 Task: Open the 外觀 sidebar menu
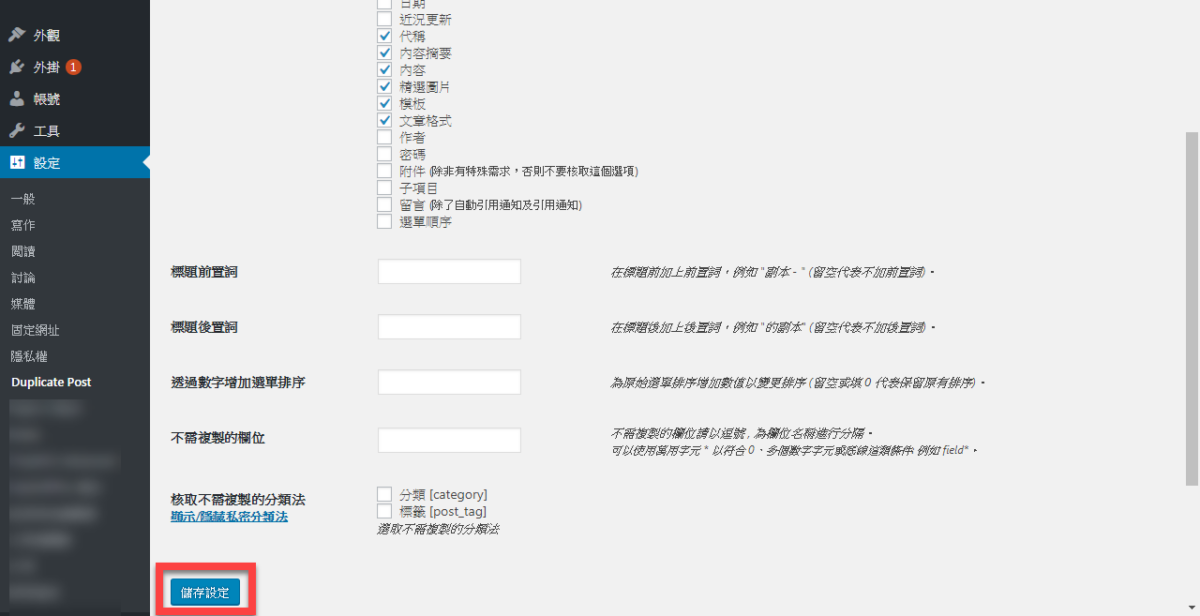tap(75, 35)
